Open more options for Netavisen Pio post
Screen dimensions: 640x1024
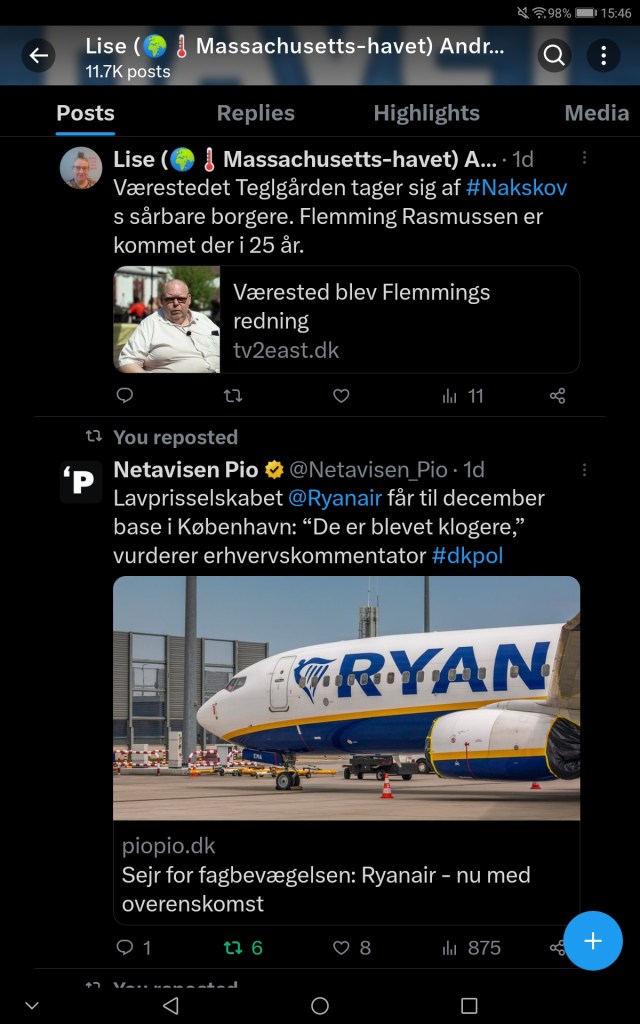click(584, 470)
